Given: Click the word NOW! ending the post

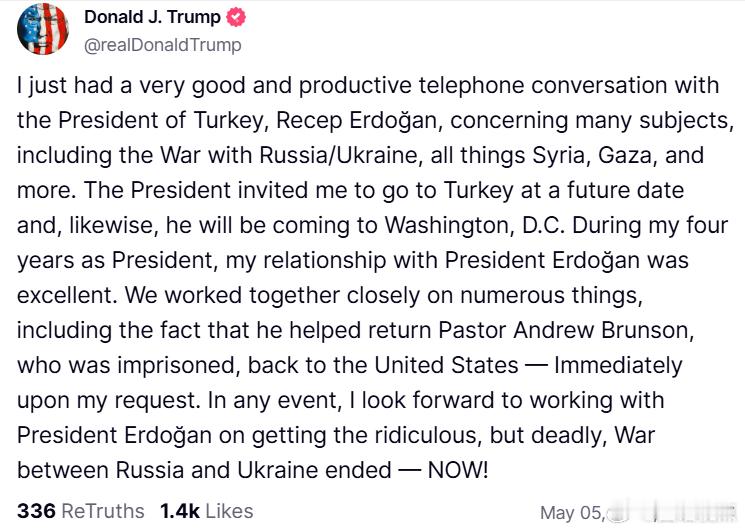Looking at the screenshot, I should (458, 470).
